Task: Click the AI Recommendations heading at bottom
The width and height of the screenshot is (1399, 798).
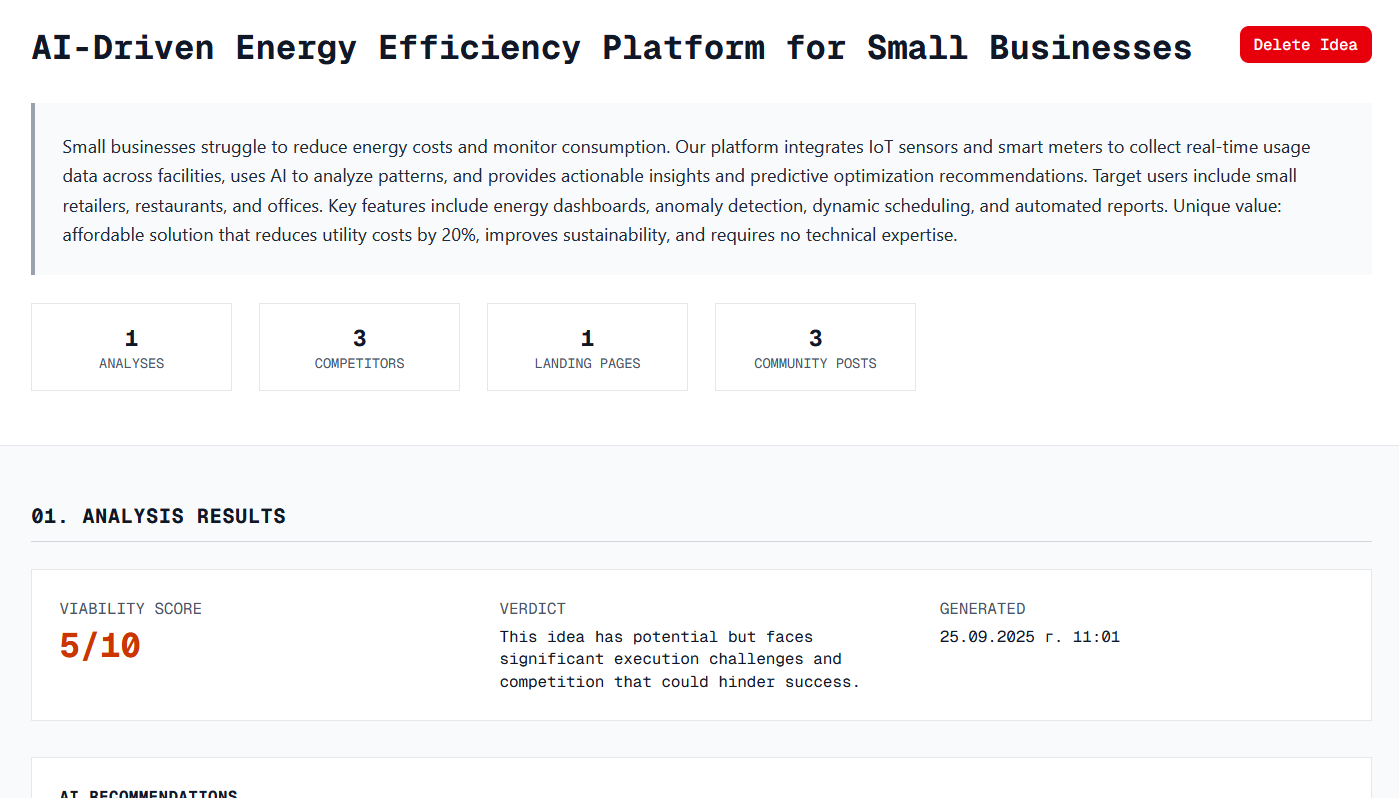Action: [x=148, y=794]
